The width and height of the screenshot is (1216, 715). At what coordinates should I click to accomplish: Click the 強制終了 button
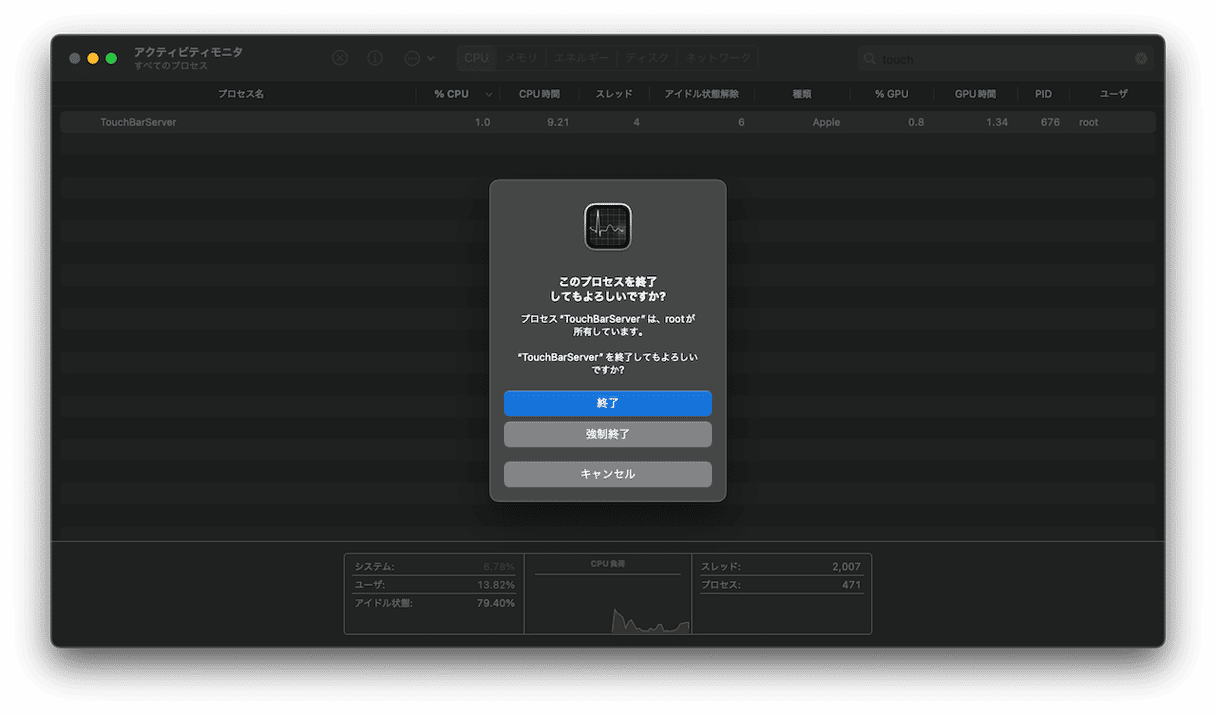[608, 435]
